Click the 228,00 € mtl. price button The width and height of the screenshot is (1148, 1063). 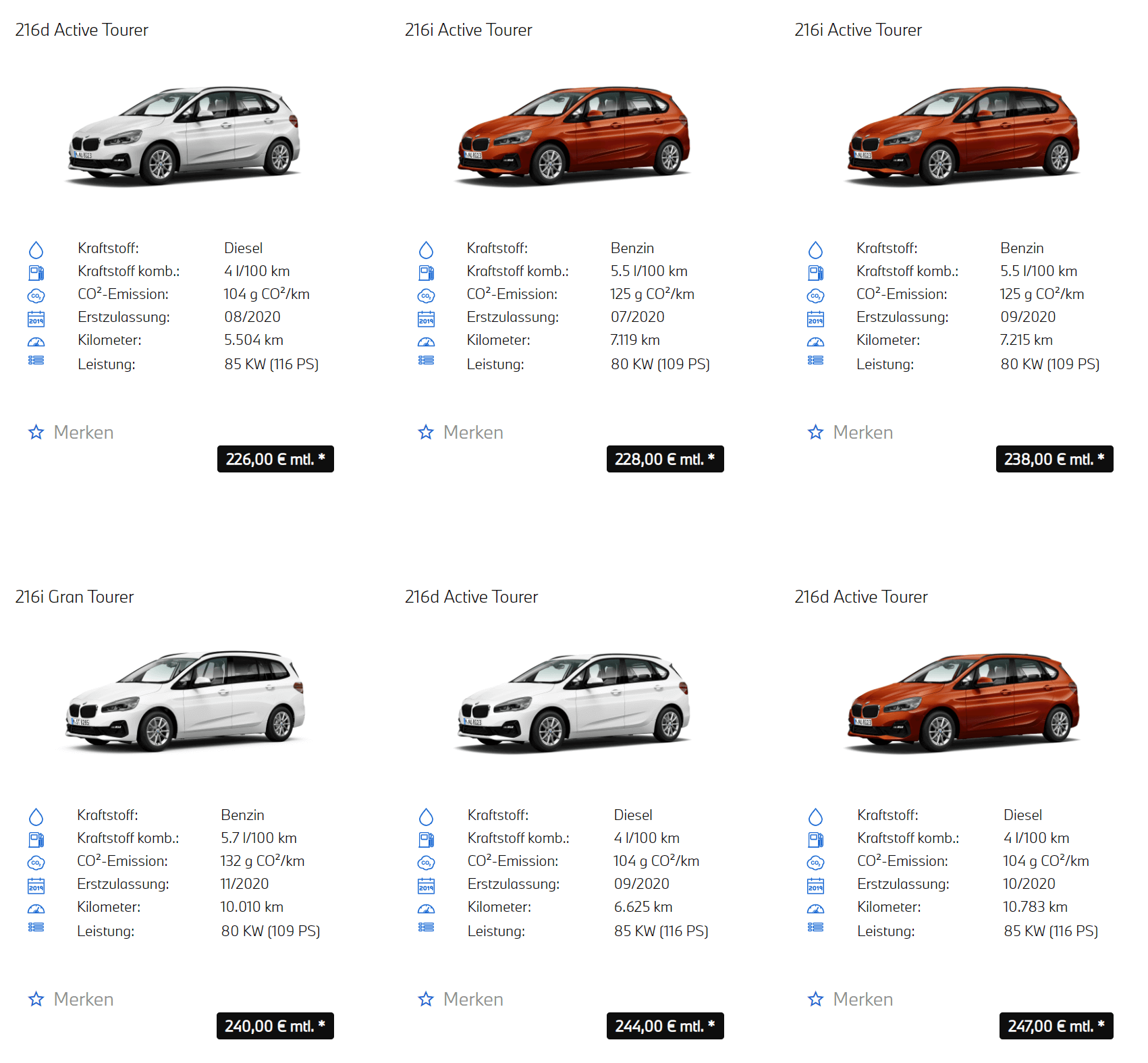tap(665, 459)
